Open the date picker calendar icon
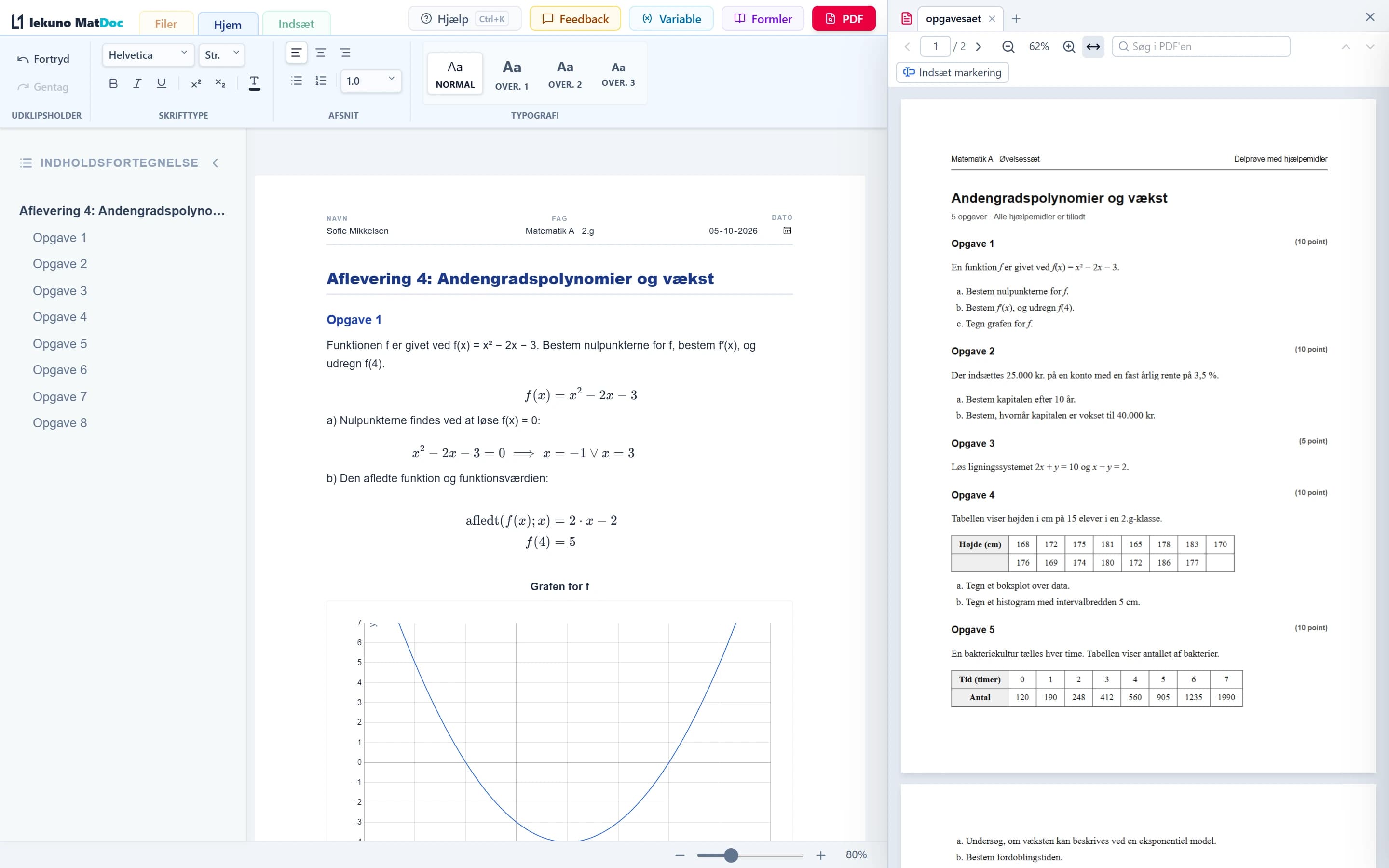This screenshot has width=1389, height=868. pos(788,231)
